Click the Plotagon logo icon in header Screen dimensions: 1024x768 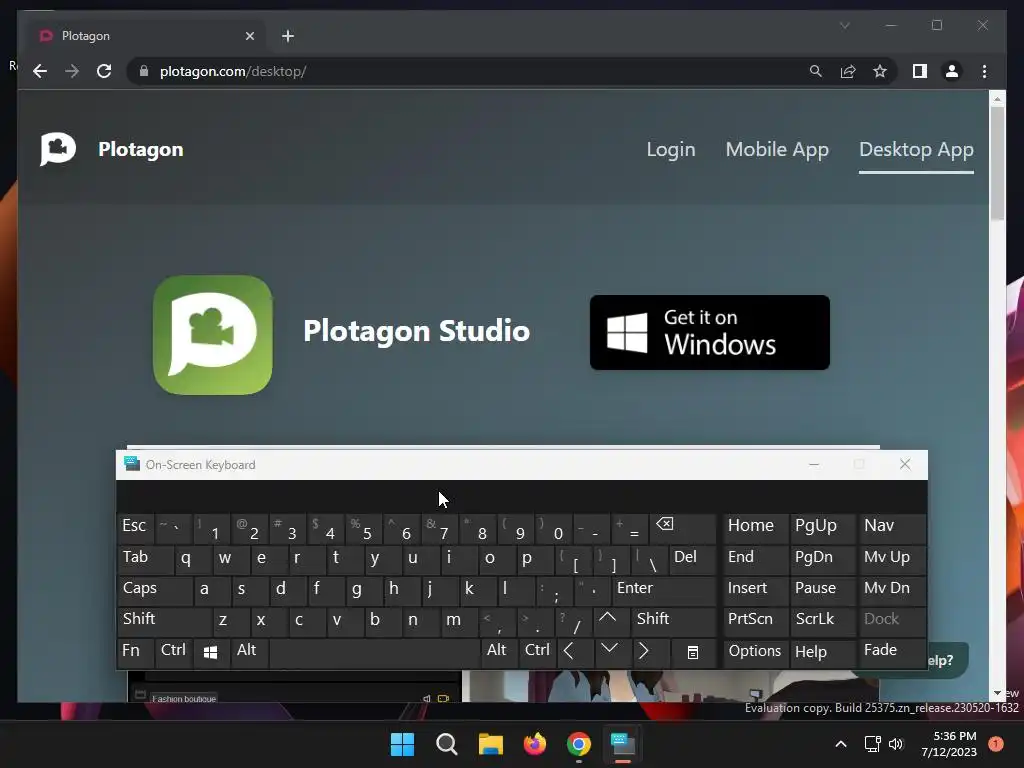coord(57,149)
